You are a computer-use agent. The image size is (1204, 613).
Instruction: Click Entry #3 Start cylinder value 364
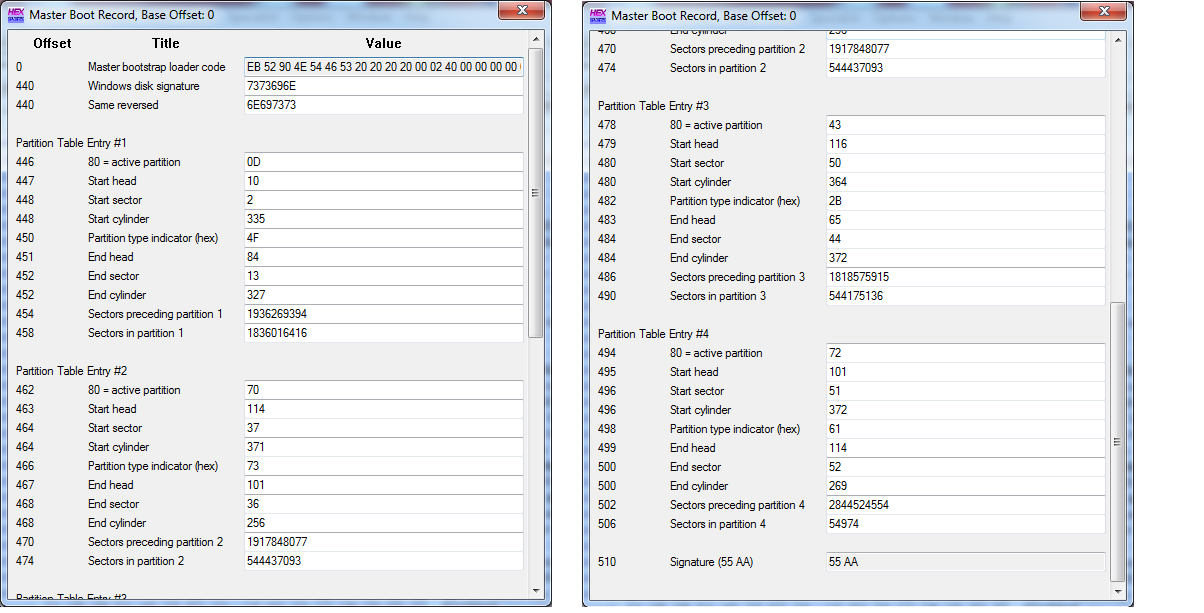pyautogui.click(x=965, y=182)
